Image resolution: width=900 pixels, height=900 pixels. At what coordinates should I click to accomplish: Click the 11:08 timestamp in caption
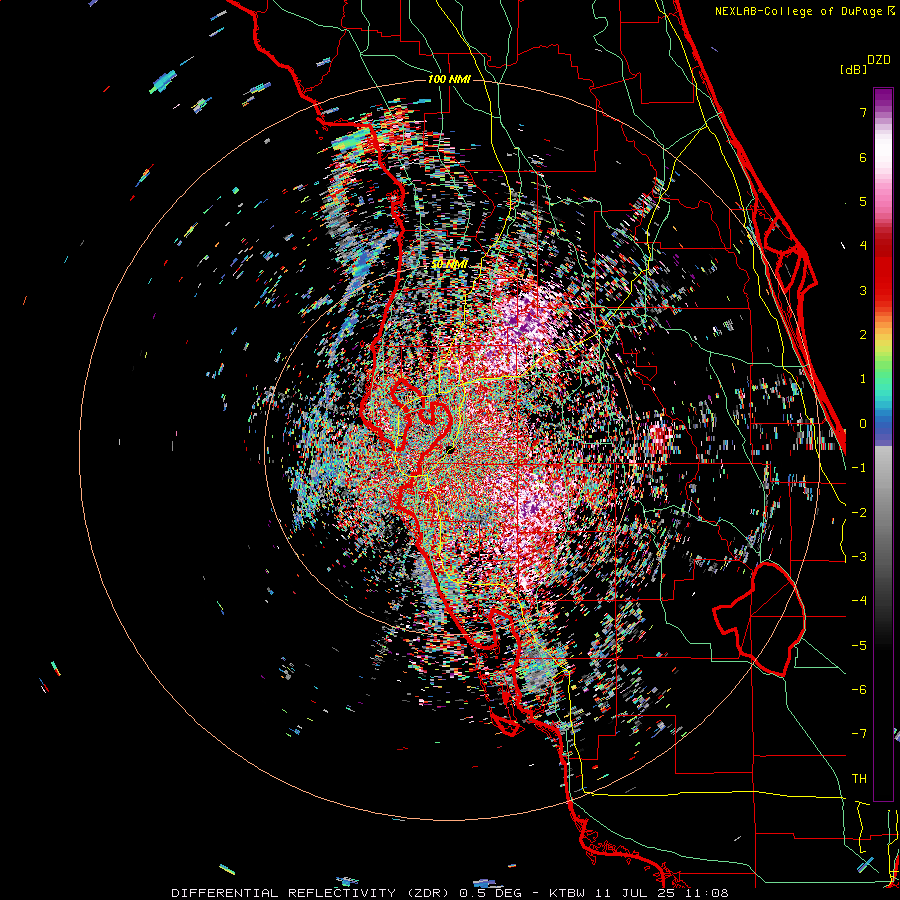click(706, 893)
